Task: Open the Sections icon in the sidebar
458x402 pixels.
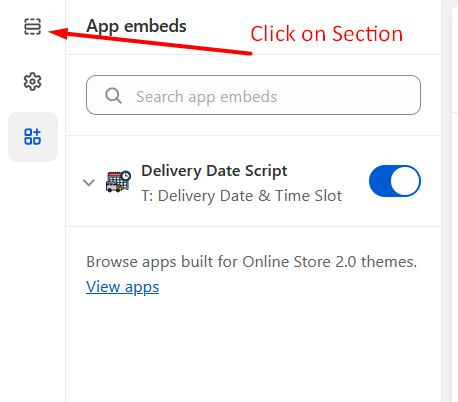Action: [x=32, y=27]
